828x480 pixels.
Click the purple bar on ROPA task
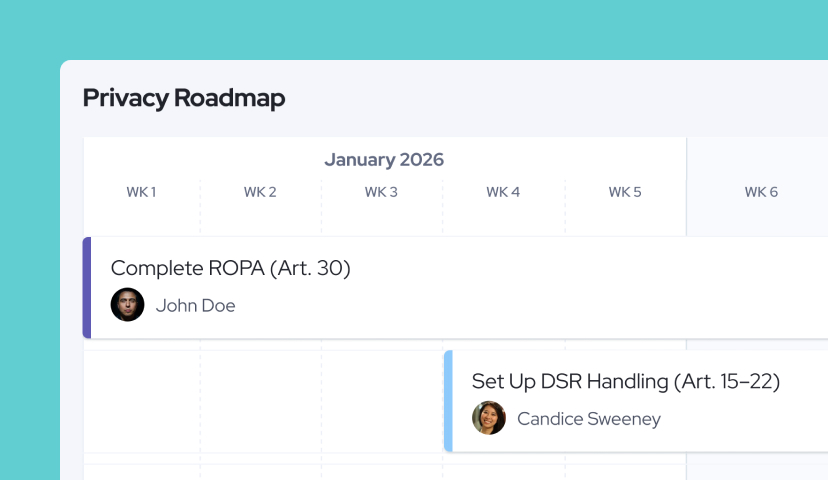click(87, 287)
